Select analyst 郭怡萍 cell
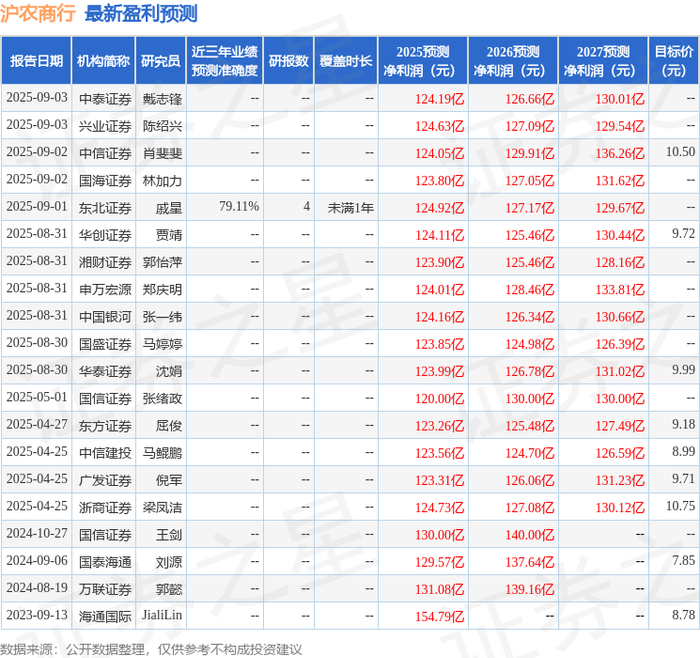 [x=162, y=262]
